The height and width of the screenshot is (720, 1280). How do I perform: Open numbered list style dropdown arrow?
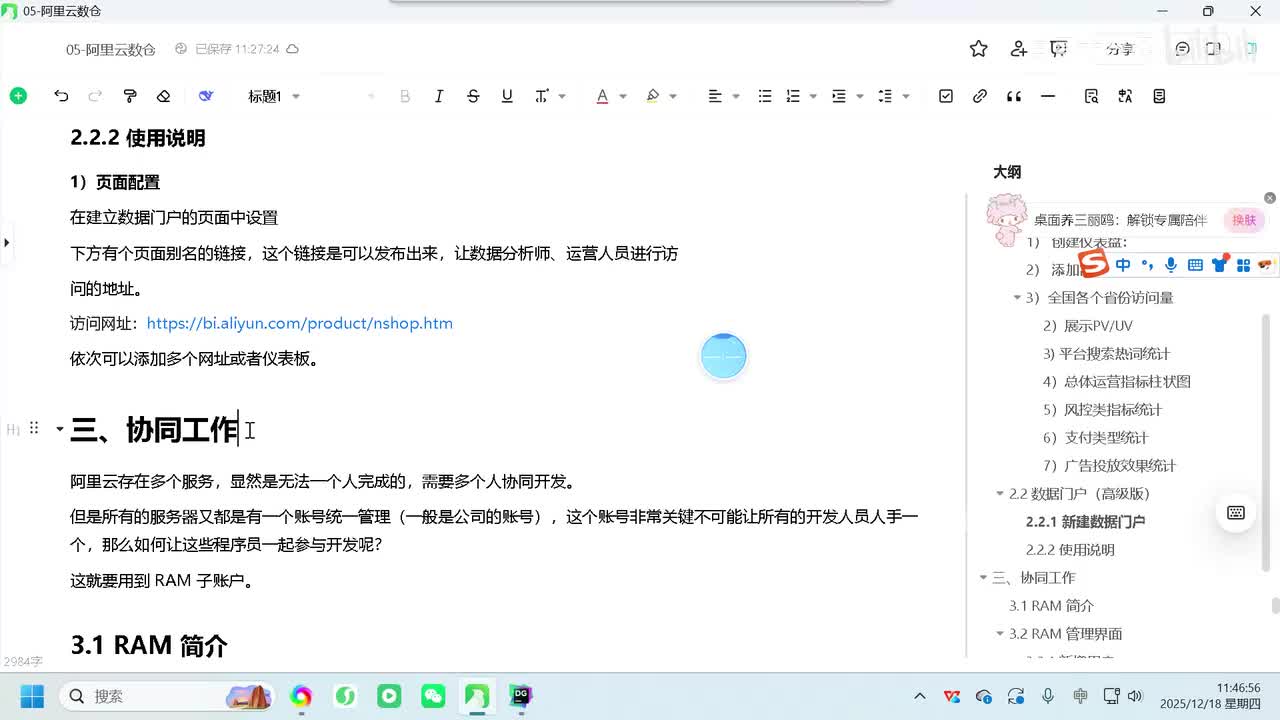click(813, 96)
